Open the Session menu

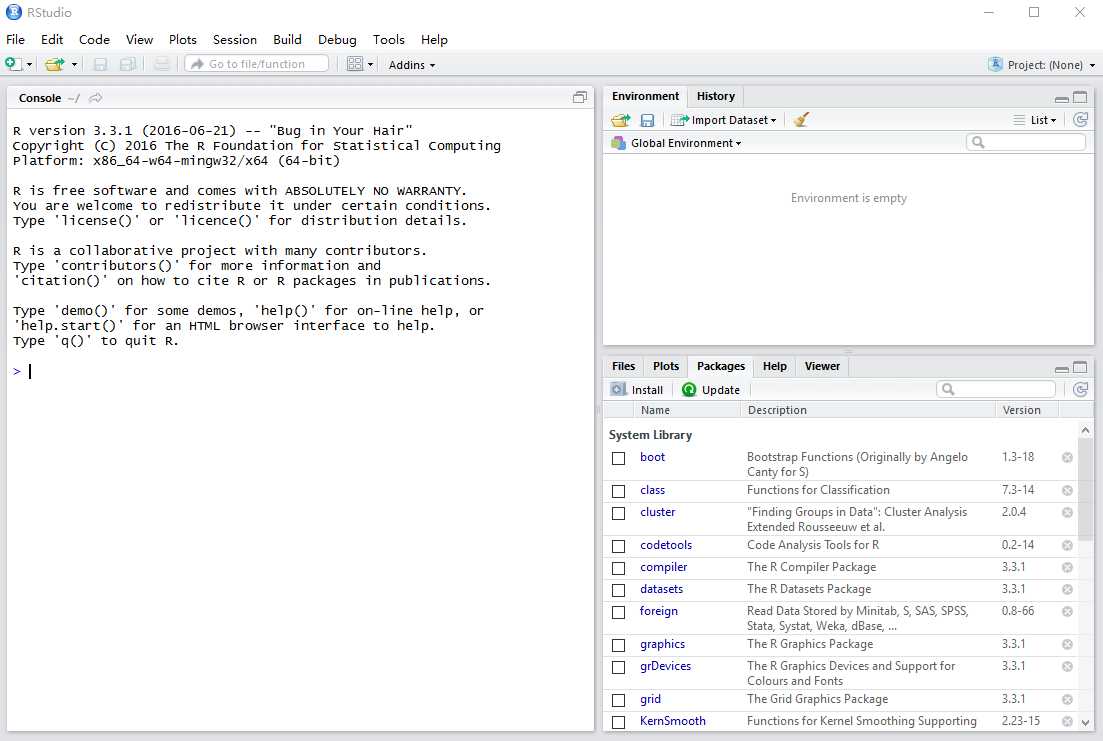pyautogui.click(x=235, y=39)
